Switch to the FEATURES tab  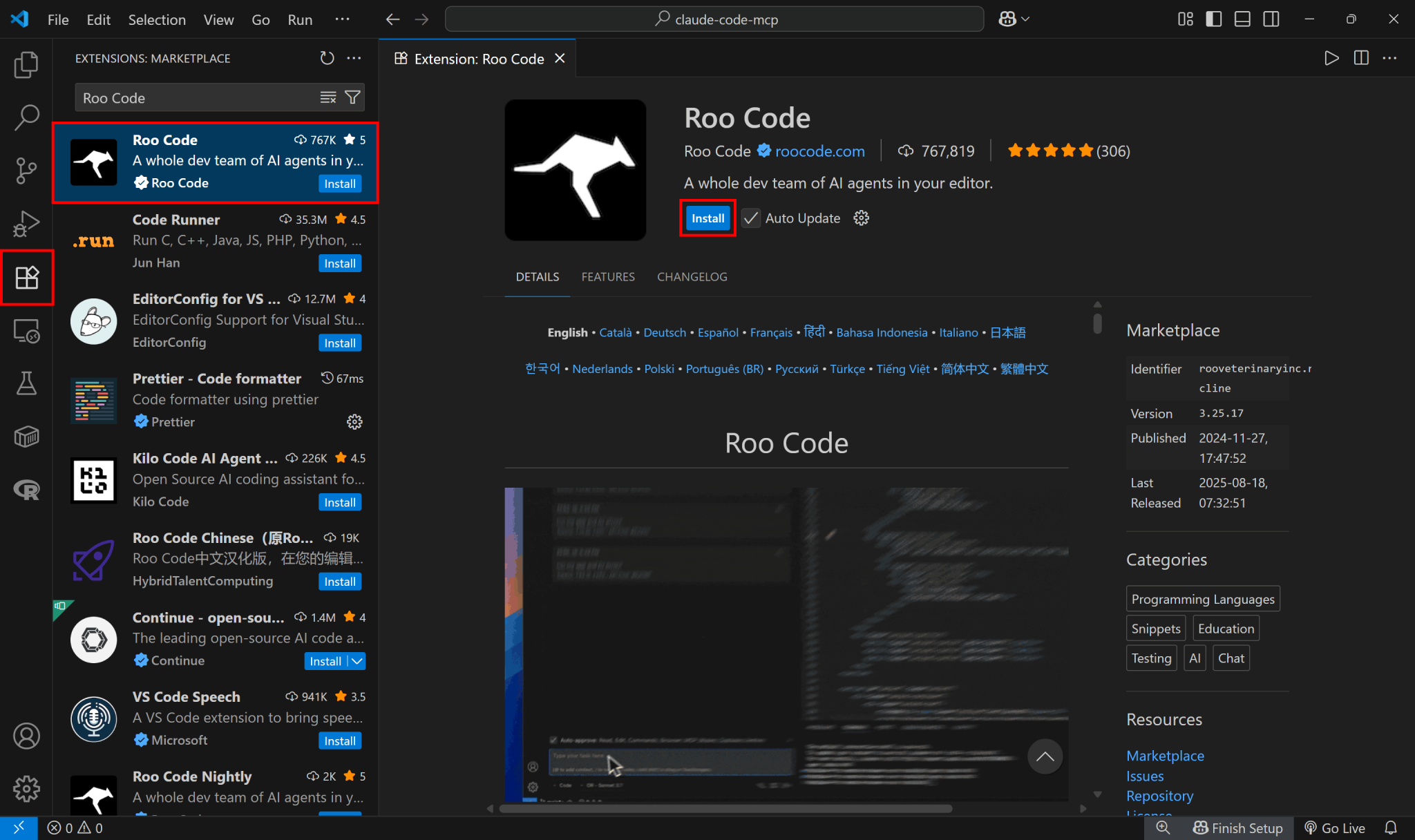click(x=608, y=276)
